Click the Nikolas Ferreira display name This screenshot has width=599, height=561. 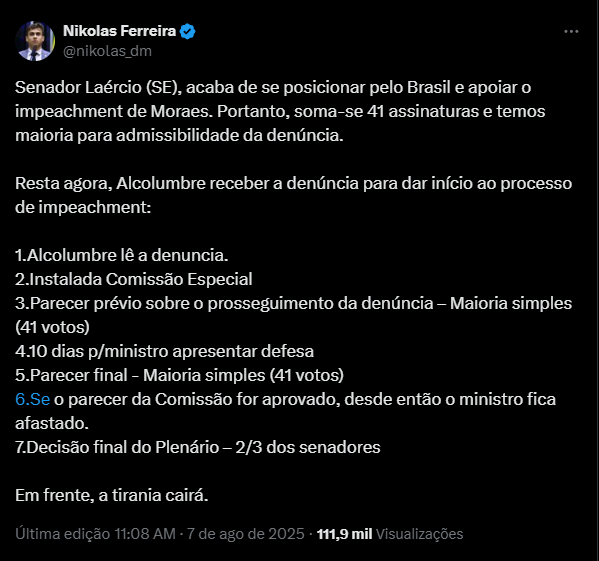pos(119,31)
